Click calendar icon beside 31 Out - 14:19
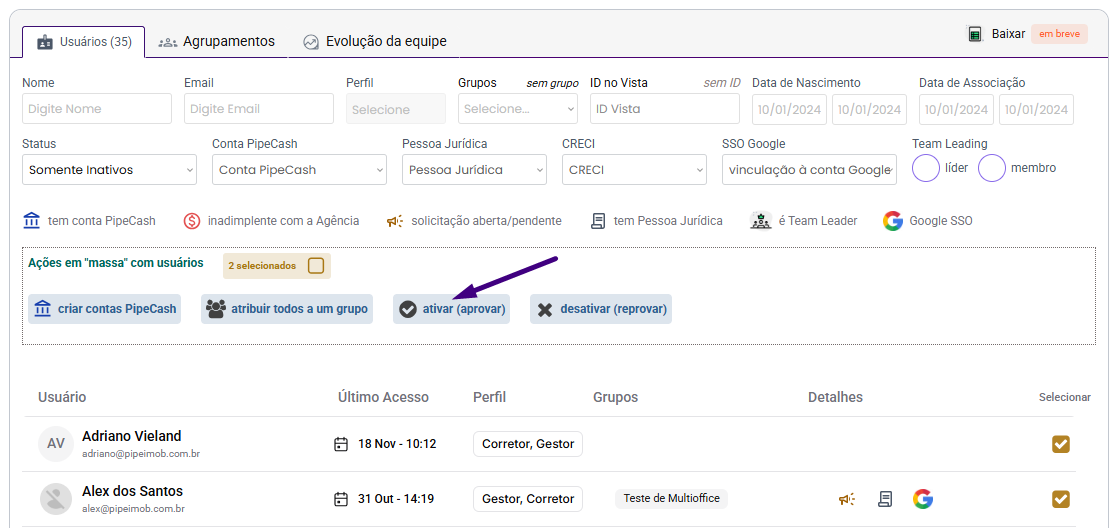This screenshot has height=528, width=1115. pos(341,500)
